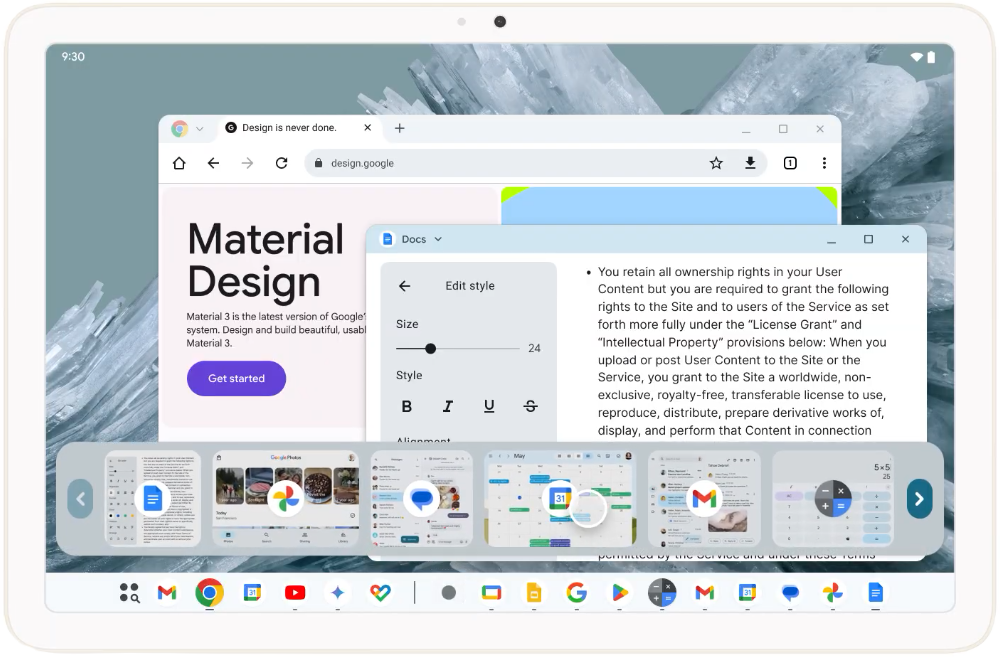Screen dimensions: 1000x658
Task: Open the Messages recent app thumbnail
Action: 422,499
